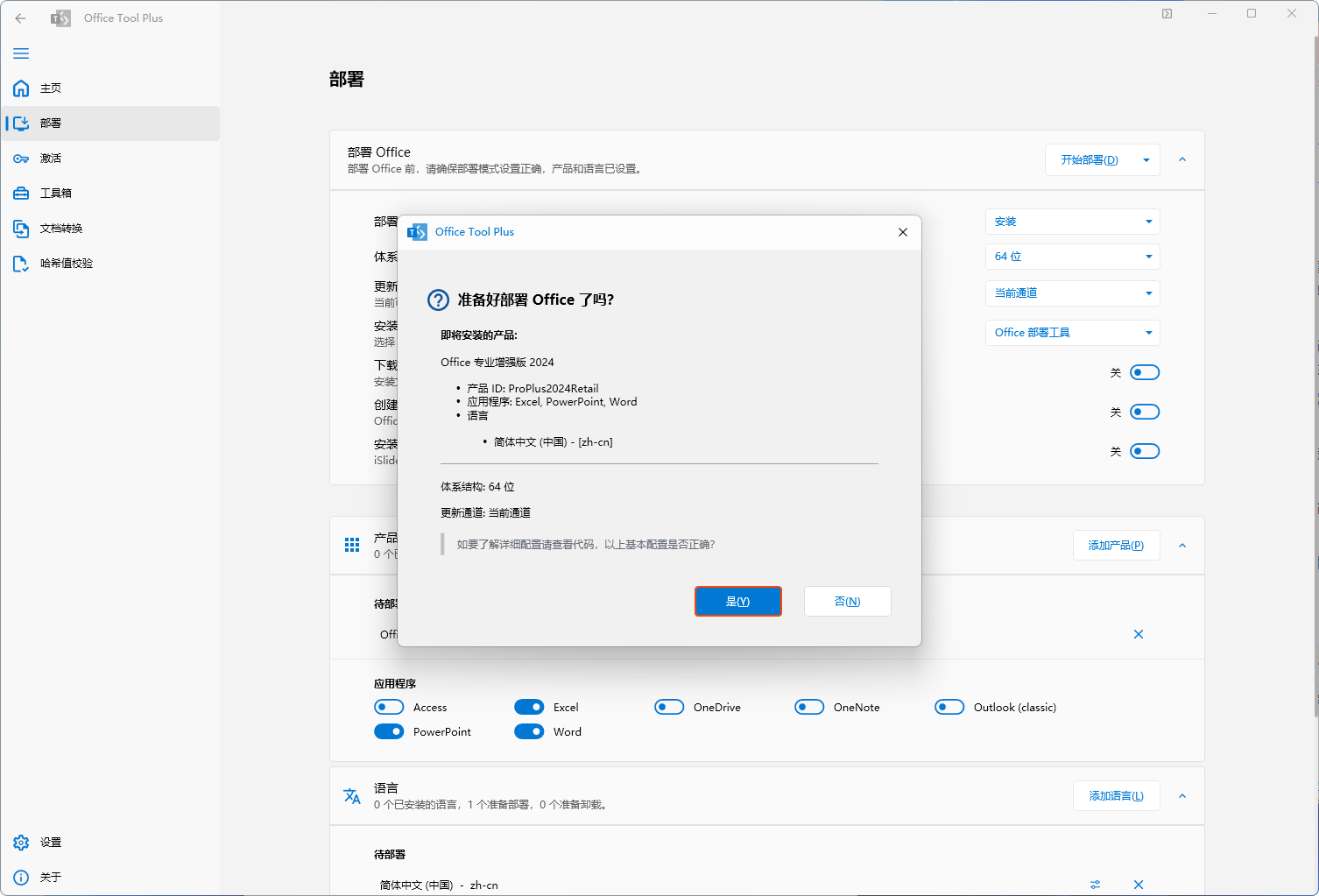This screenshot has height=896, width=1319.
Task: Open the 开始部署 dropdown arrow
Action: click(1146, 160)
